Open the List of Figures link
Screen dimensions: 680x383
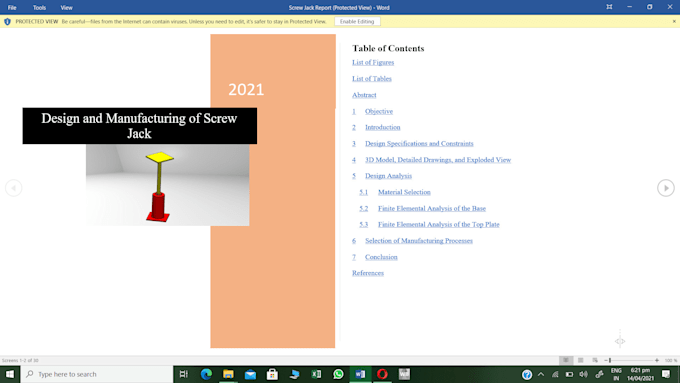[373, 62]
